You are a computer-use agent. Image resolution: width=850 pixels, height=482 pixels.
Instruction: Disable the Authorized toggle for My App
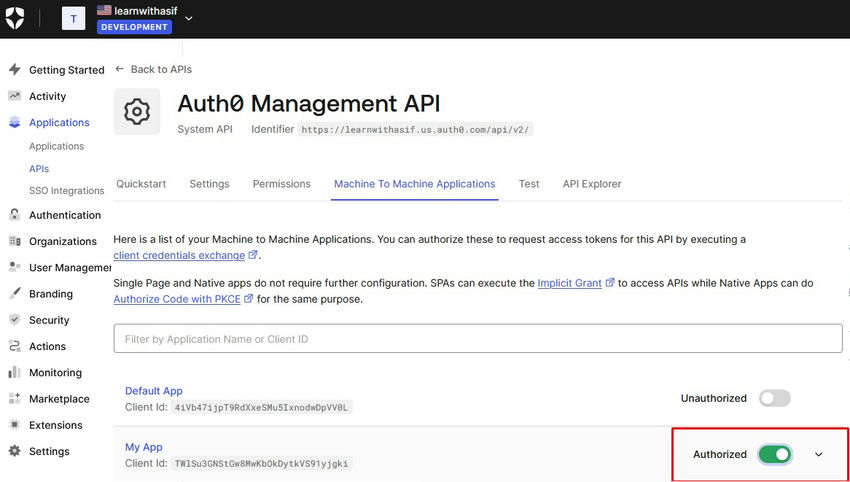tap(775, 454)
